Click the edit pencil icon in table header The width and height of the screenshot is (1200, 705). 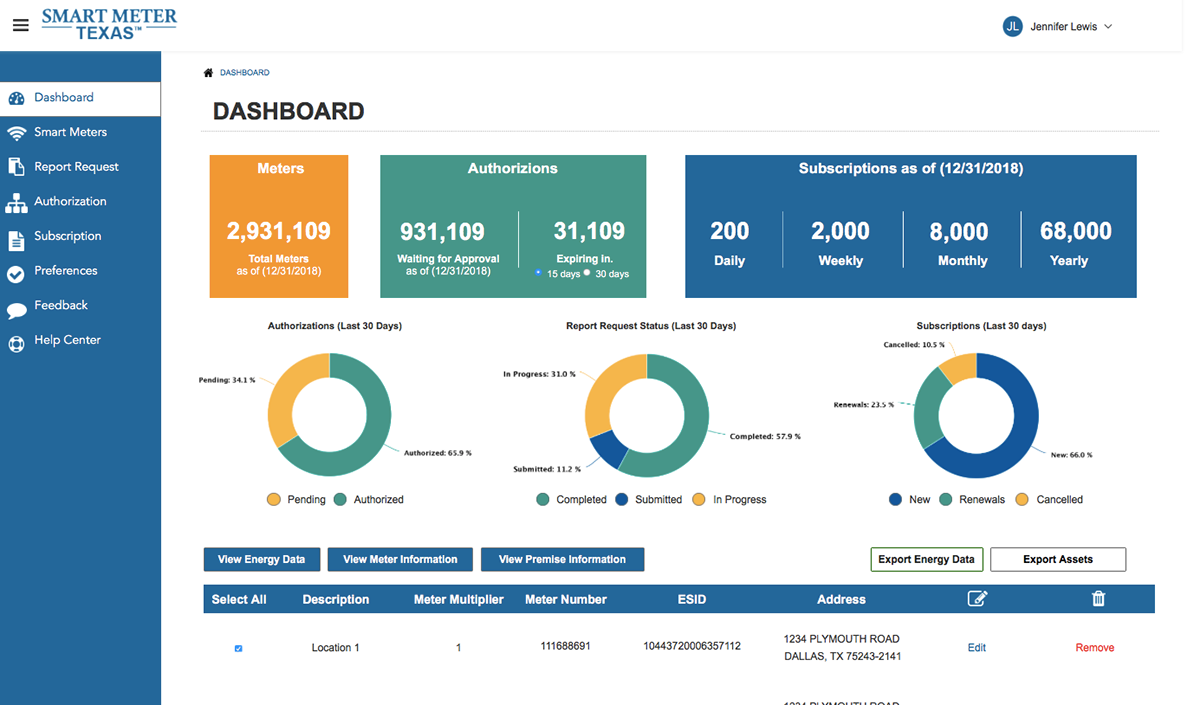click(977, 599)
